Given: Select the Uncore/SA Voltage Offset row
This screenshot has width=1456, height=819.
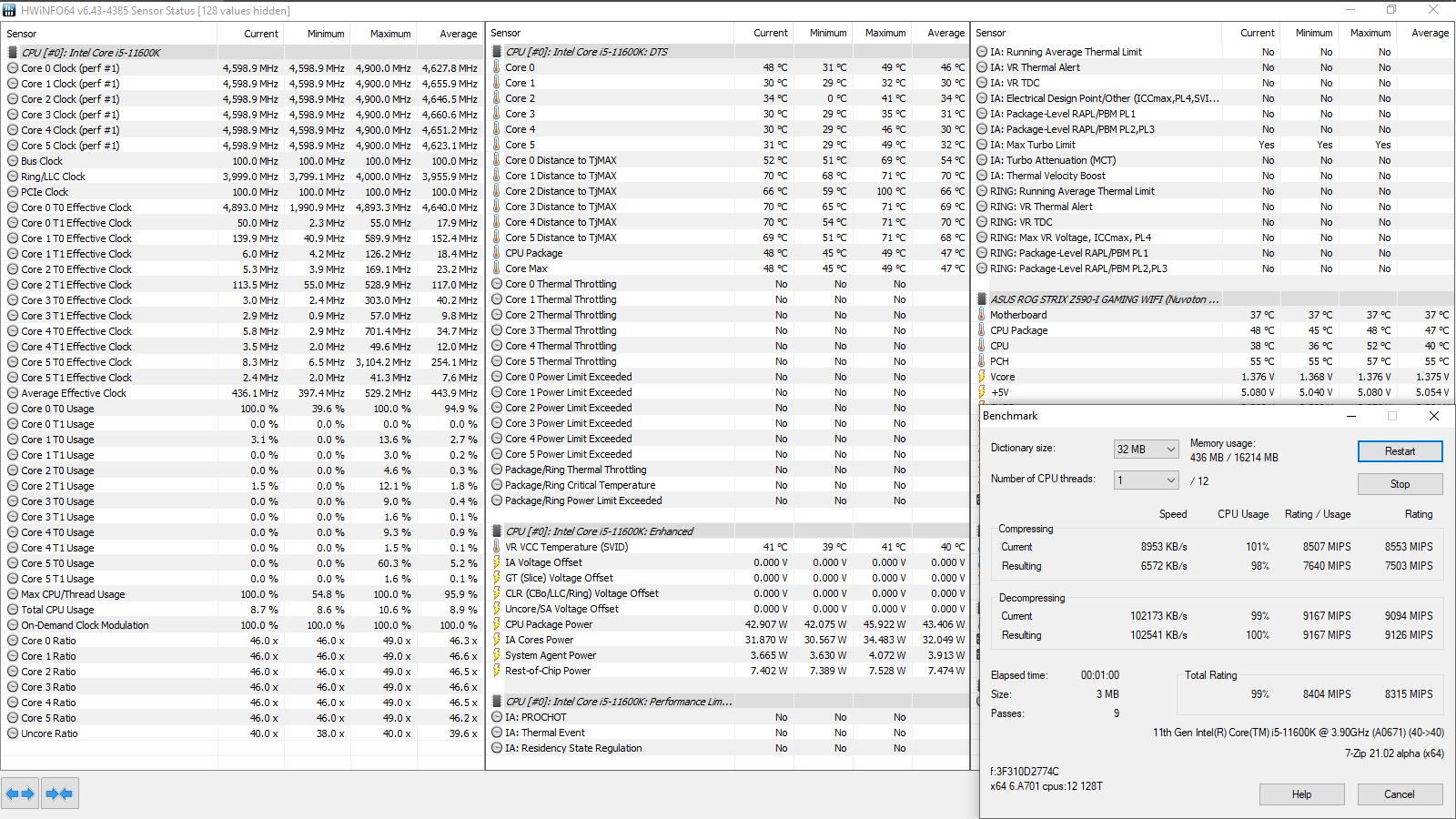Looking at the screenshot, I should (x=728, y=609).
